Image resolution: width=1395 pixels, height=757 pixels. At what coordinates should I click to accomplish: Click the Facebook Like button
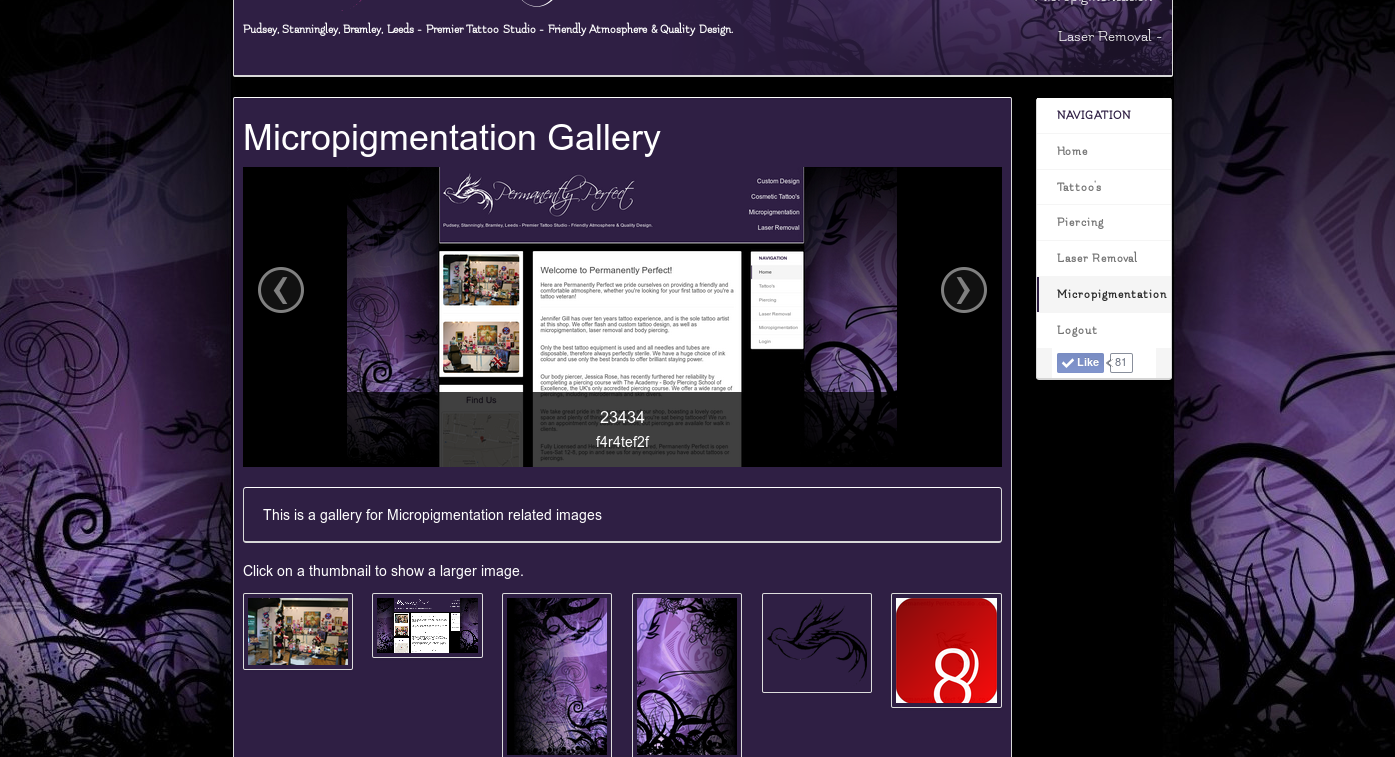(1080, 363)
